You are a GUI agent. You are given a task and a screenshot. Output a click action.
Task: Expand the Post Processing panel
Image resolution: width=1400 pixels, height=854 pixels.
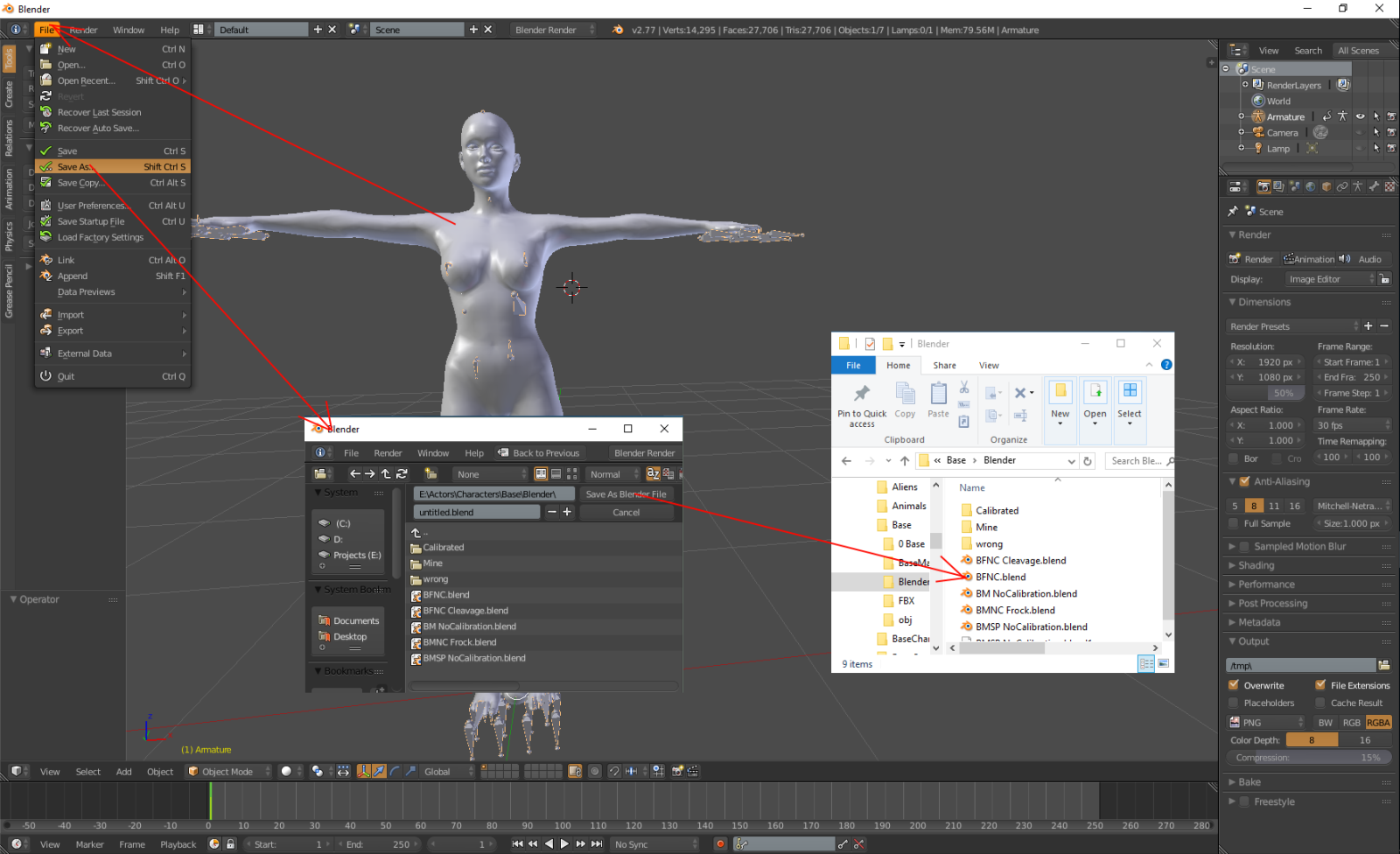(1273, 603)
